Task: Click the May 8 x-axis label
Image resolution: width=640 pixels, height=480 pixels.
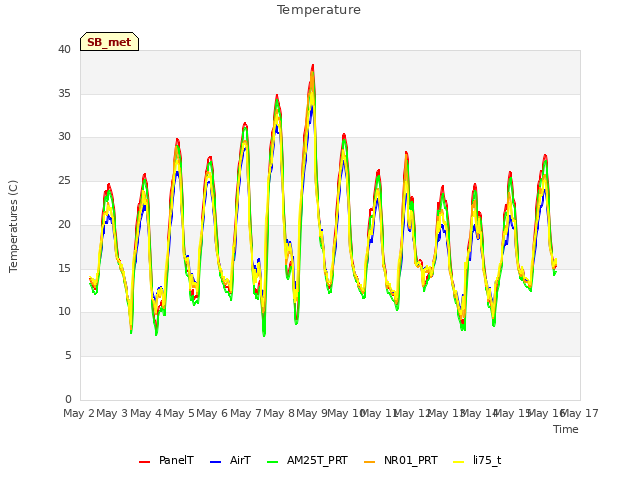Action: pos(279,413)
